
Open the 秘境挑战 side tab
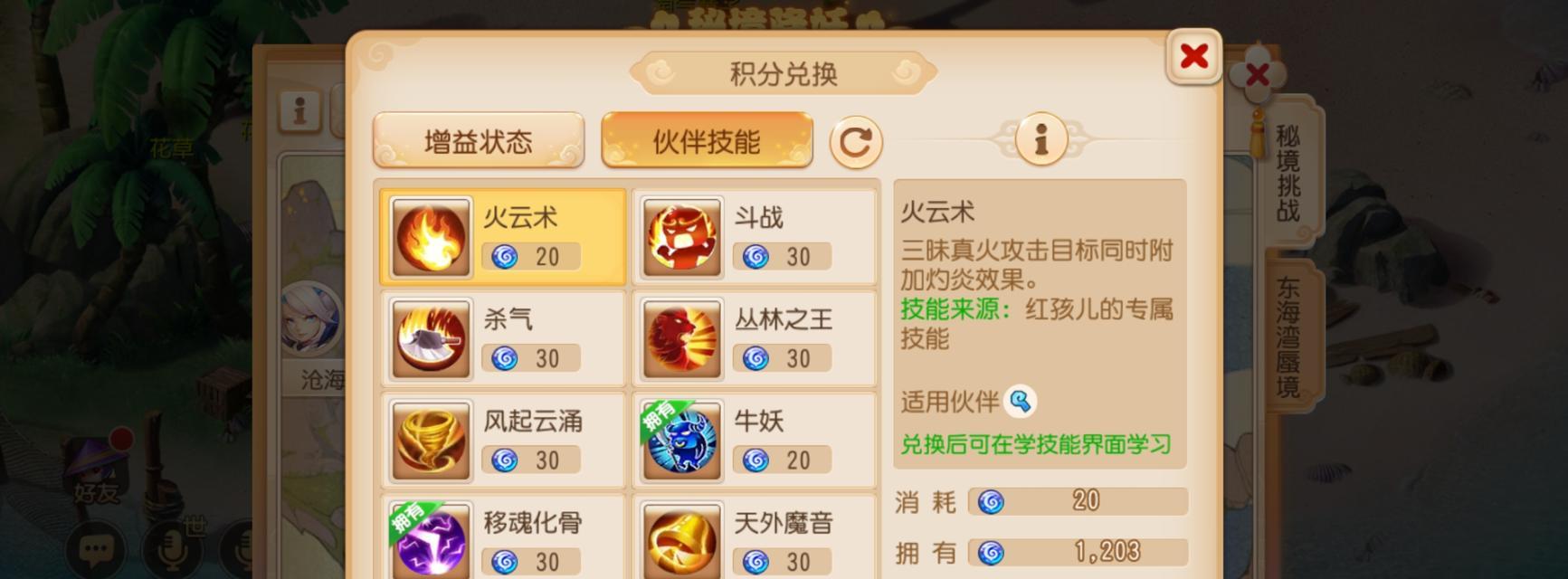[x=1288, y=173]
